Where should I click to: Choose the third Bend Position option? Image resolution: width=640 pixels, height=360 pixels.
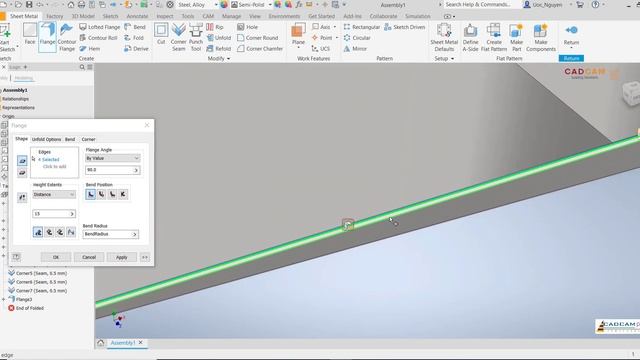(x=112, y=194)
